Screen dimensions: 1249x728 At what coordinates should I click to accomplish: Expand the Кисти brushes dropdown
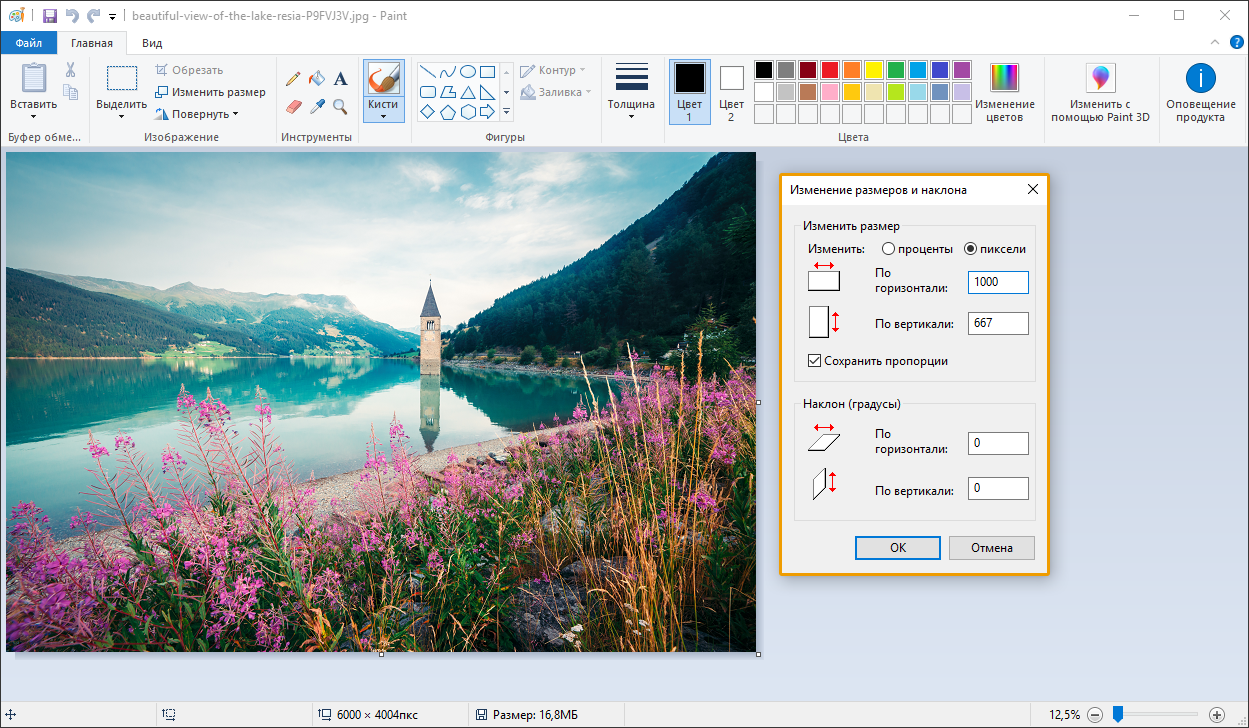(x=383, y=116)
